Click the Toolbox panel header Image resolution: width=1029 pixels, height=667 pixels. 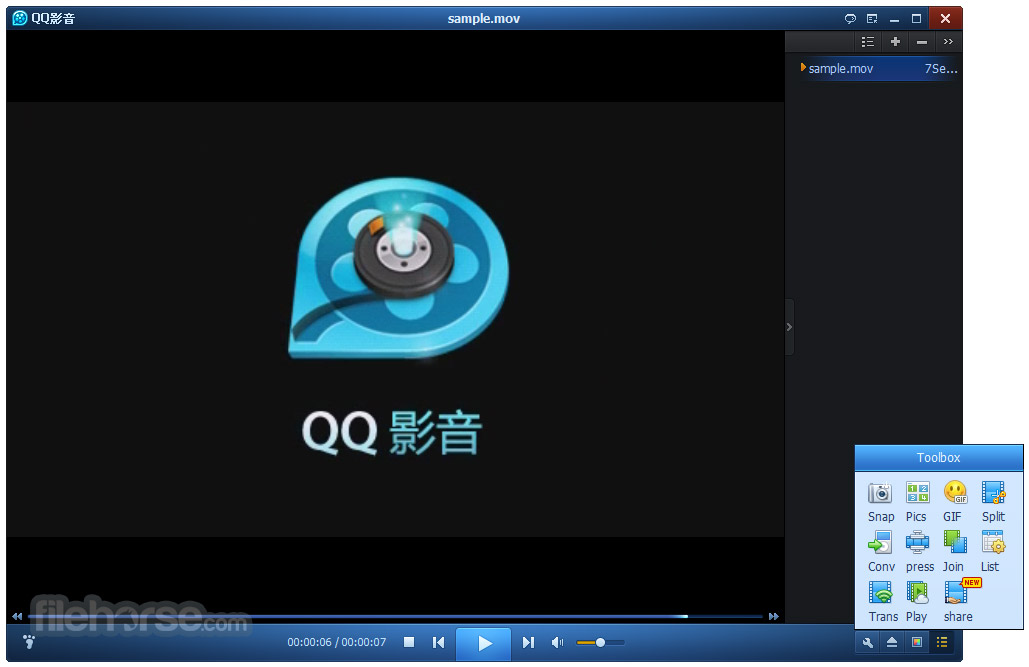[938, 458]
